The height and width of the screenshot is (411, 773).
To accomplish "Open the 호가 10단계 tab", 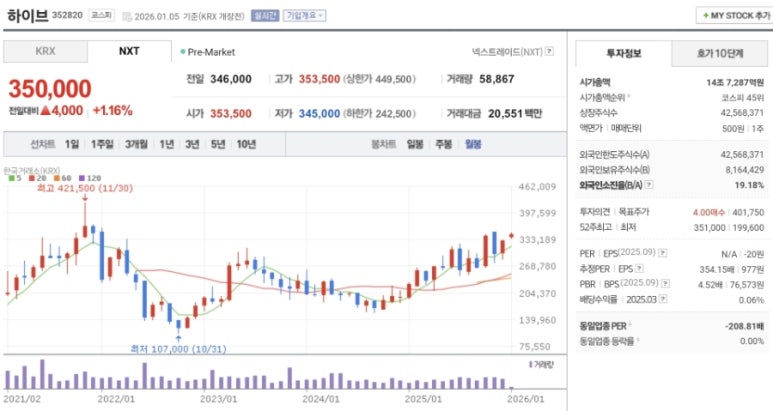I will [720, 52].
